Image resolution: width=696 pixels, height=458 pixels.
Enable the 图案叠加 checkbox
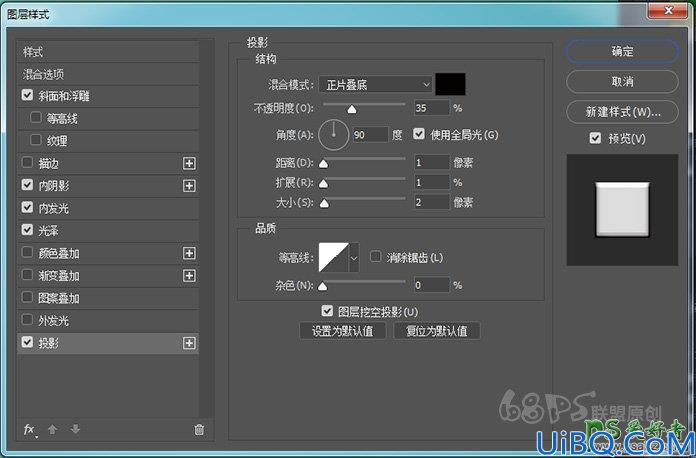28,297
